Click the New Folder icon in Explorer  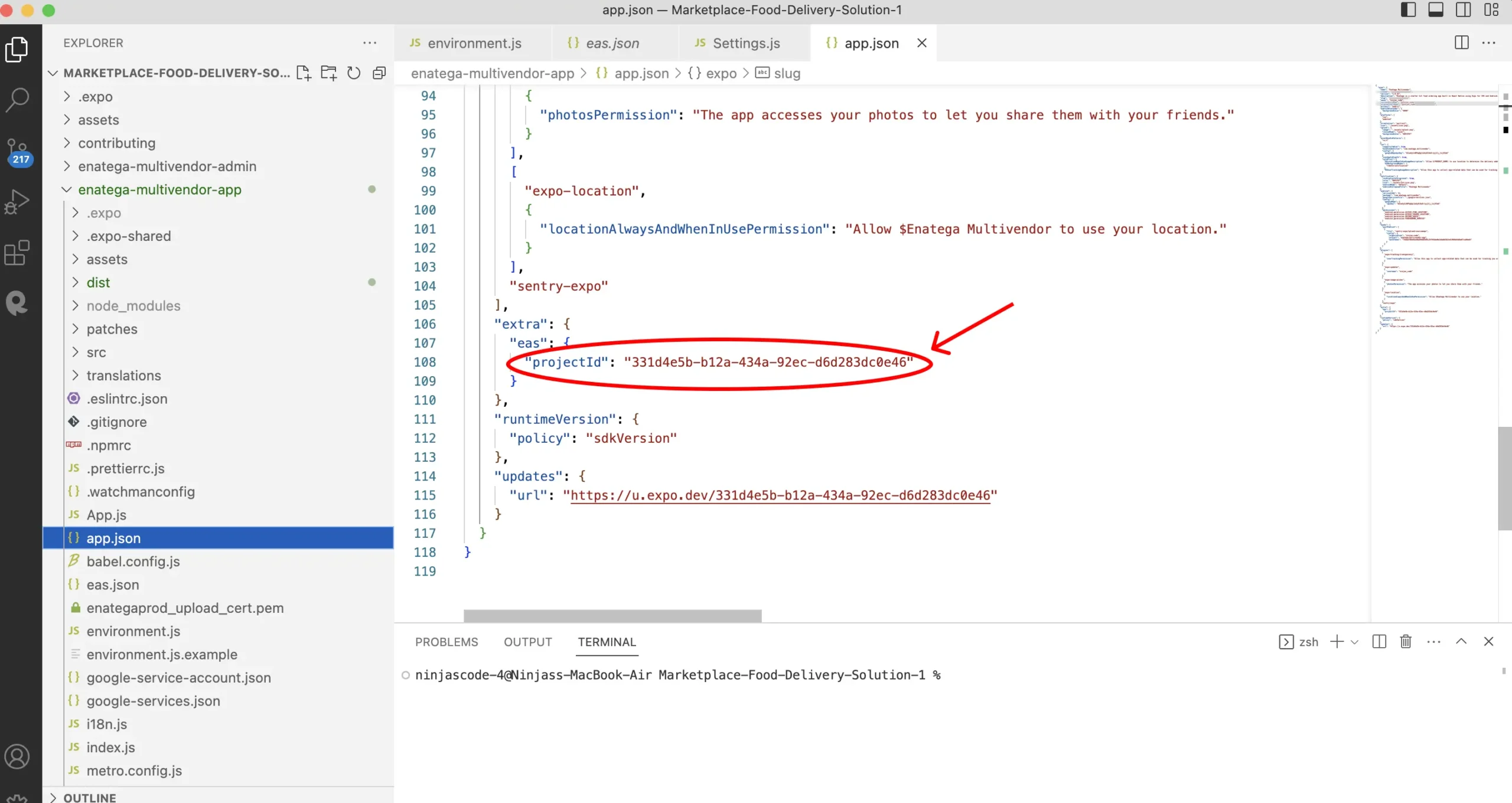tap(328, 73)
